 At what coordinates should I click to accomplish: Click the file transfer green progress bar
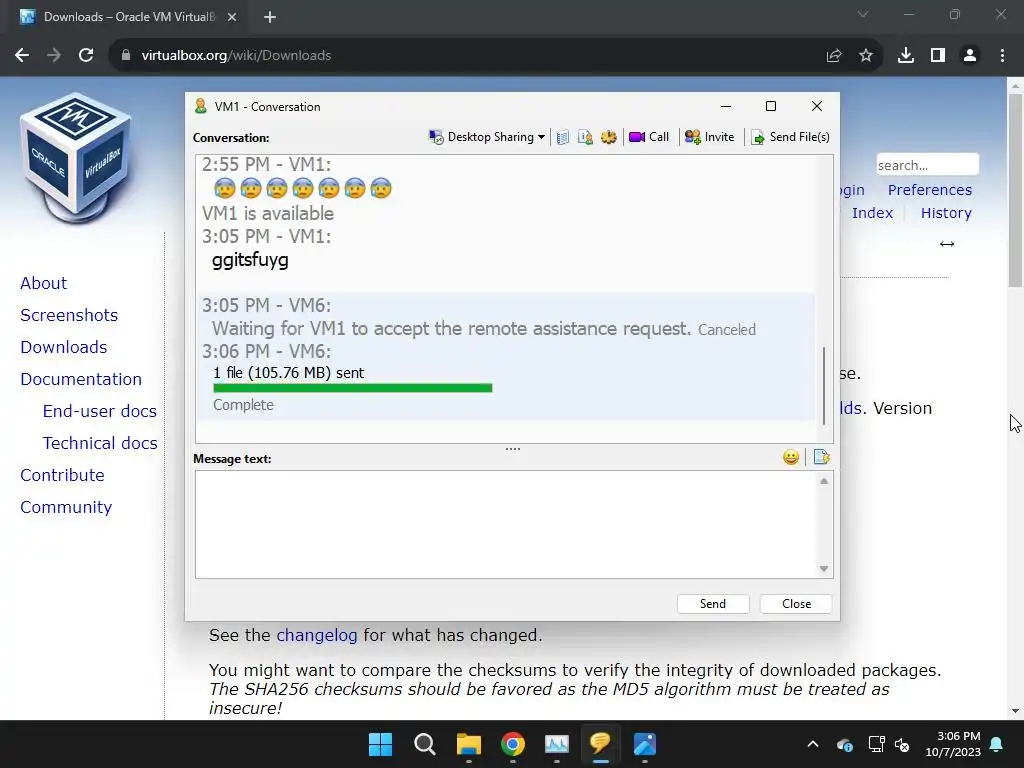(x=353, y=388)
